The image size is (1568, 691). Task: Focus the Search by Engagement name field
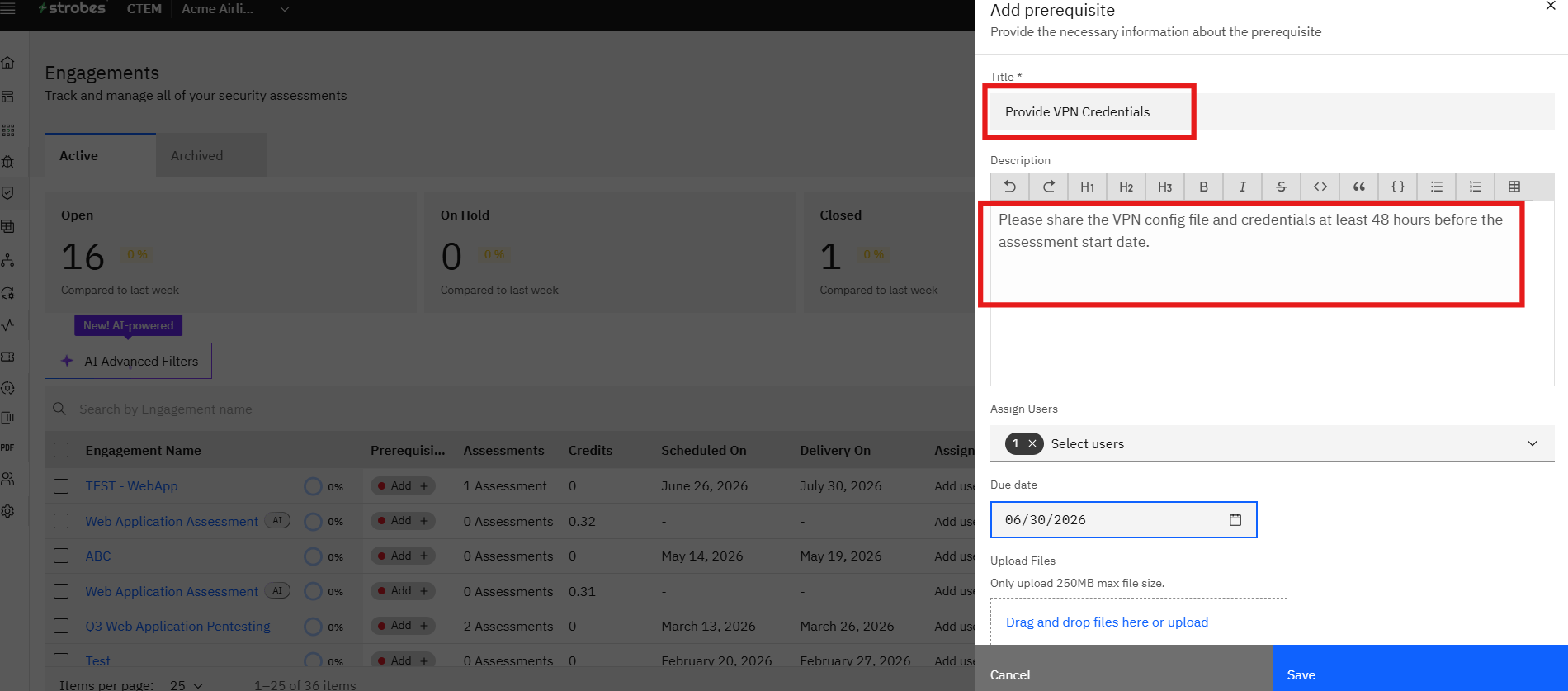click(x=512, y=409)
